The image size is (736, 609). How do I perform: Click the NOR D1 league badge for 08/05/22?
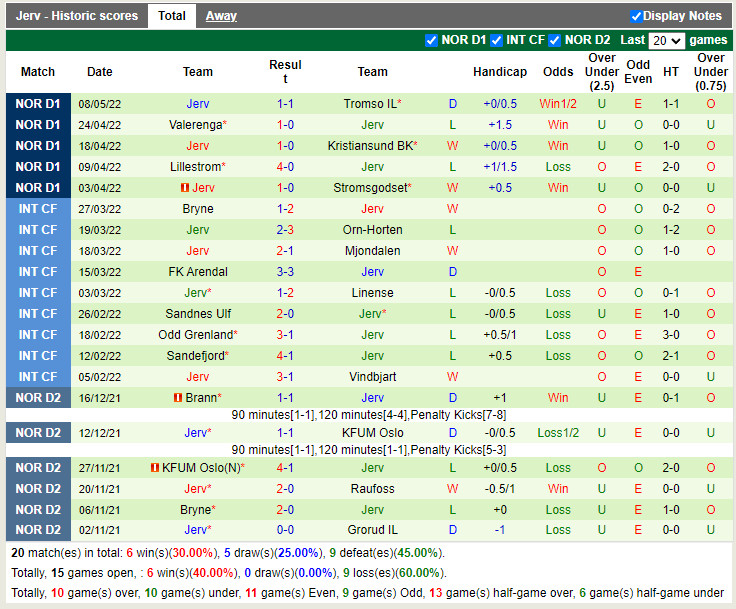38,104
